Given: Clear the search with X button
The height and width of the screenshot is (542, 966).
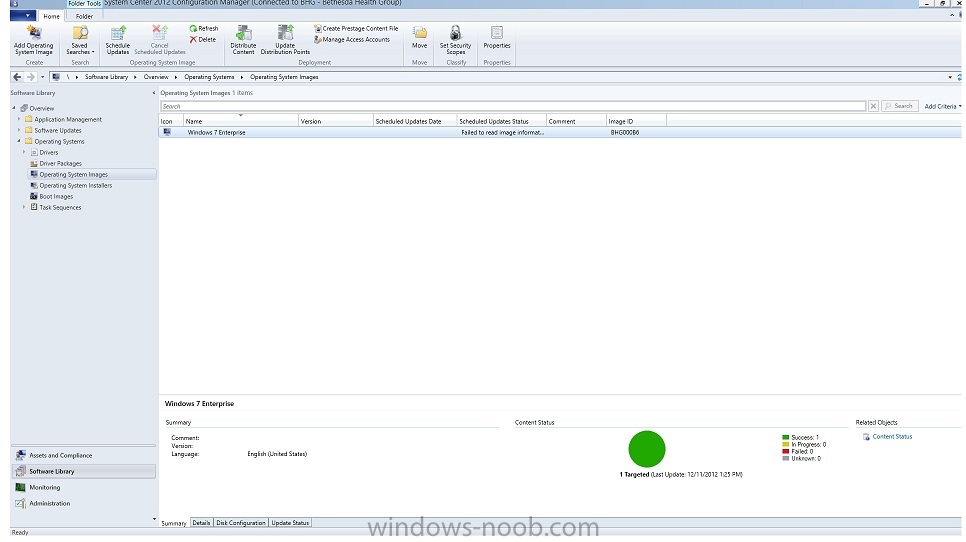Looking at the screenshot, I should click(873, 107).
